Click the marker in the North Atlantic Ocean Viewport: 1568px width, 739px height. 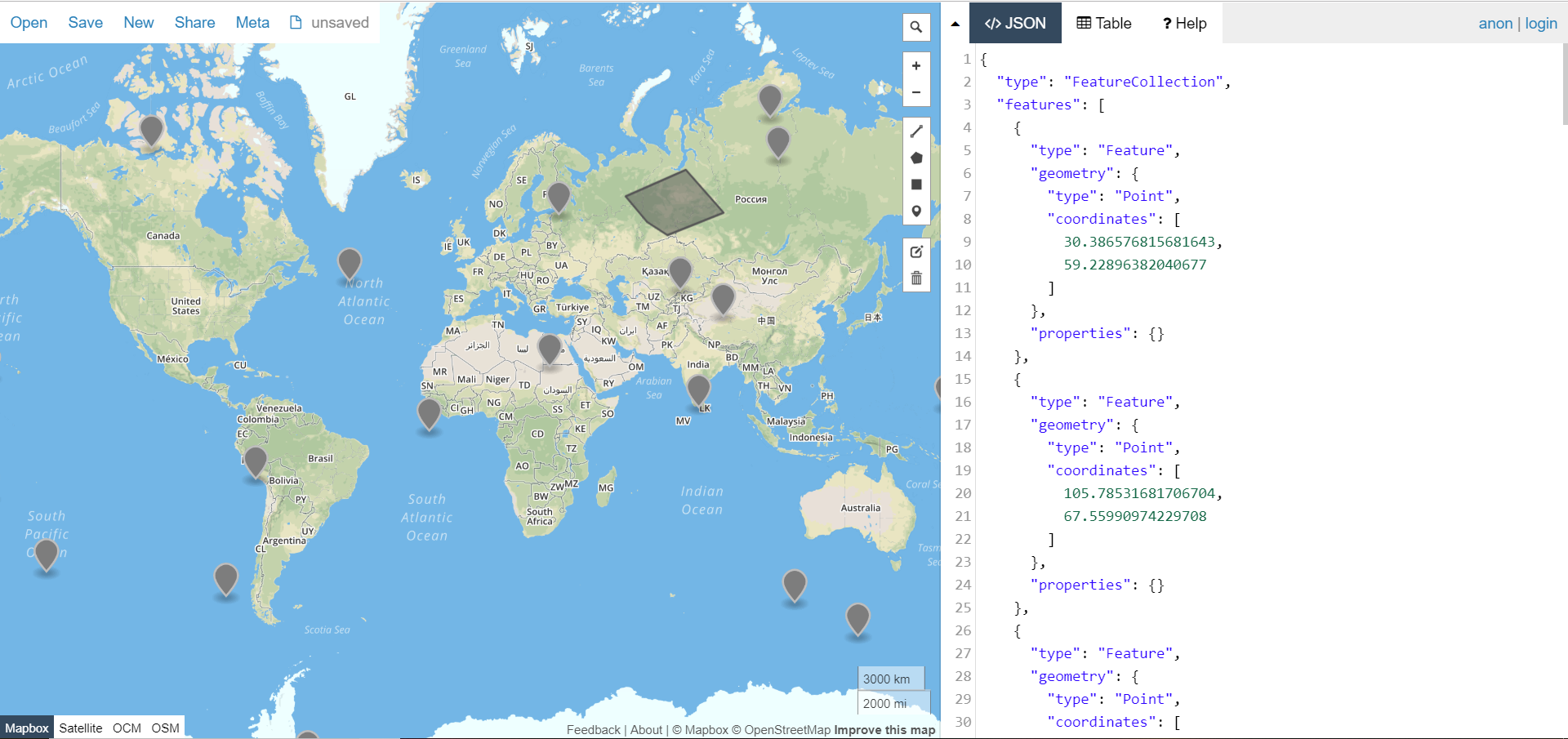point(350,265)
